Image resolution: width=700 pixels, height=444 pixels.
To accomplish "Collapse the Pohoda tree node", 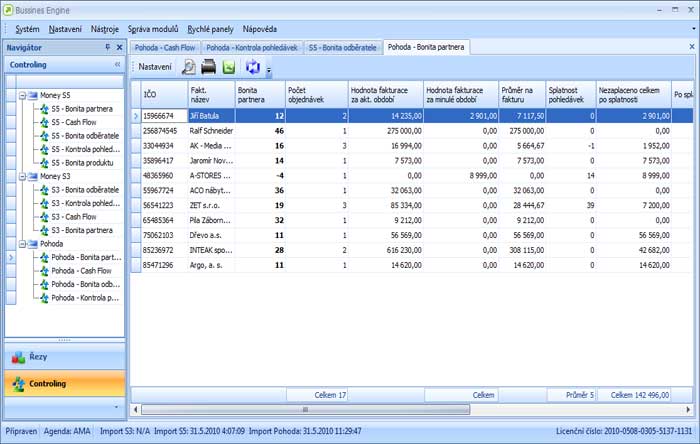I will [x=21, y=243].
